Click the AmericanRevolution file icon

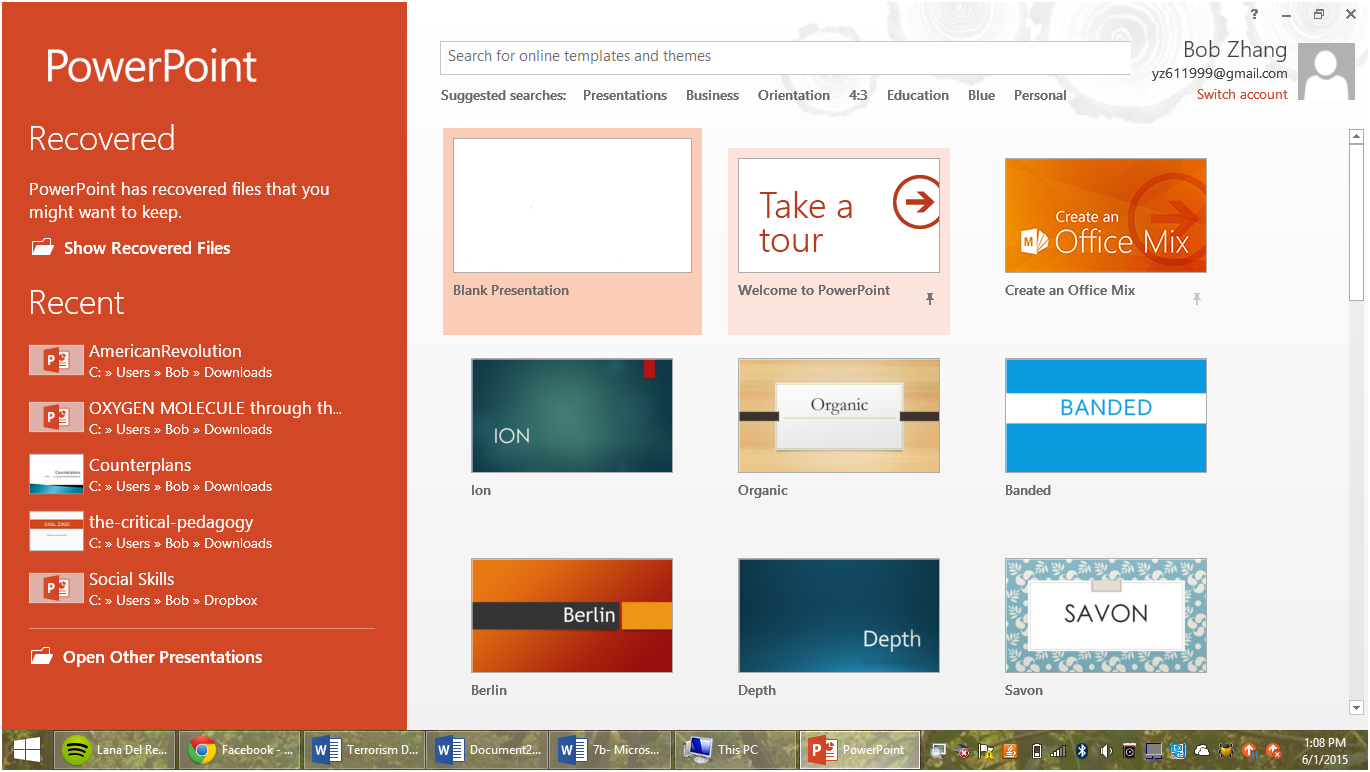(x=56, y=360)
